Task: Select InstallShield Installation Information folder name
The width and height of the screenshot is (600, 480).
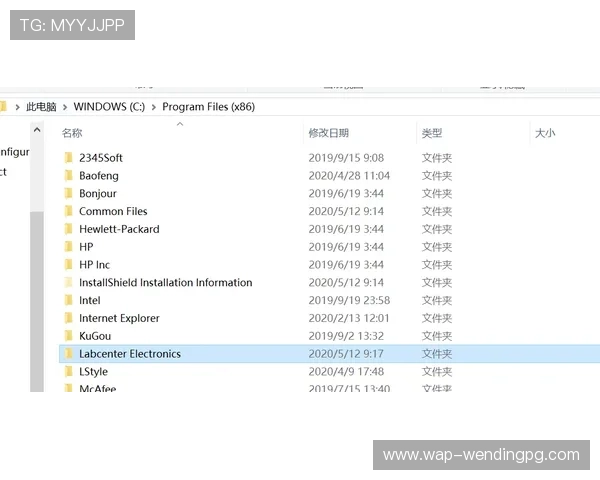Action: click(166, 282)
